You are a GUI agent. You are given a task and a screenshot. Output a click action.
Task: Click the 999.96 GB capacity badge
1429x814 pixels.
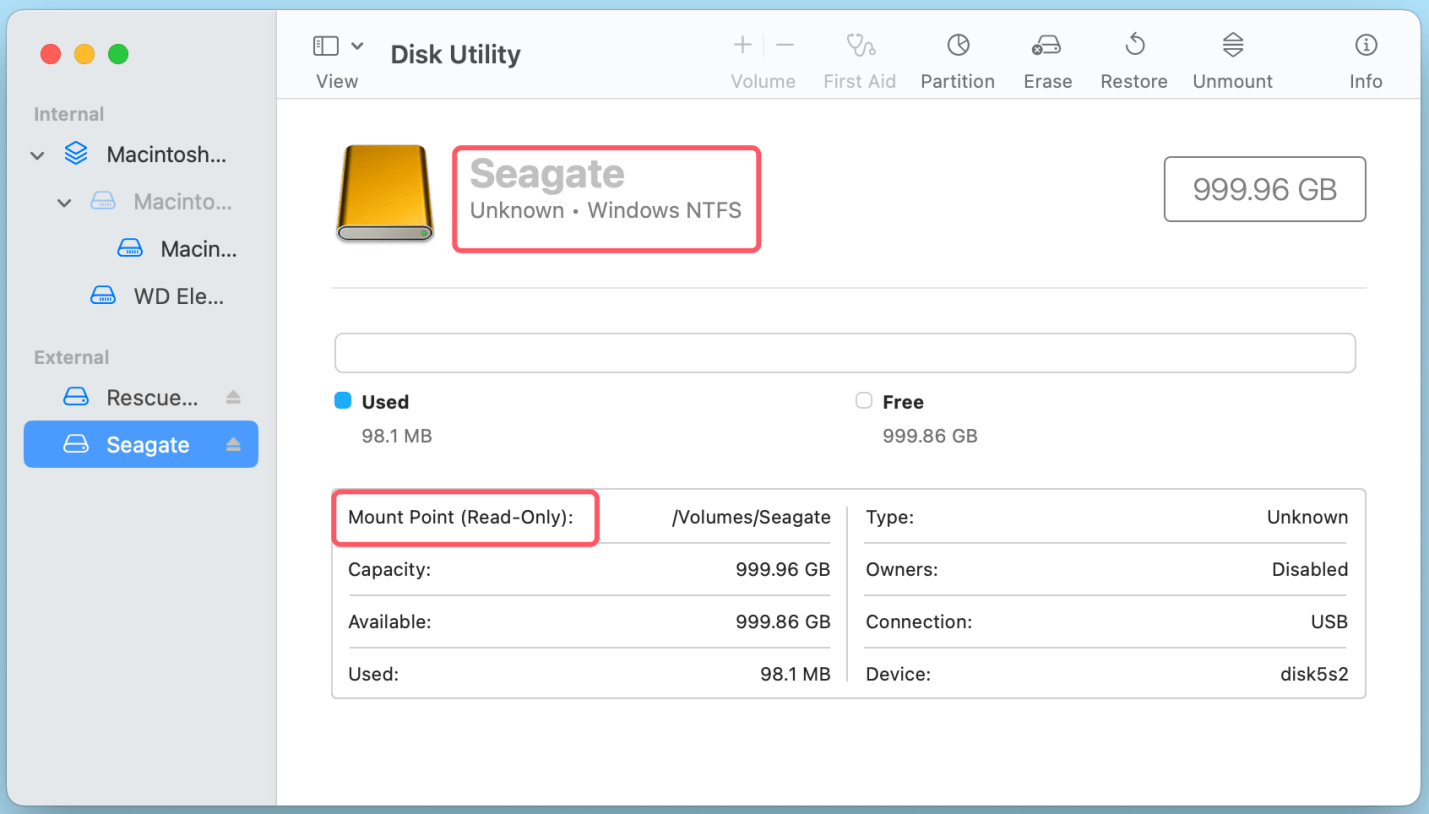1264,189
